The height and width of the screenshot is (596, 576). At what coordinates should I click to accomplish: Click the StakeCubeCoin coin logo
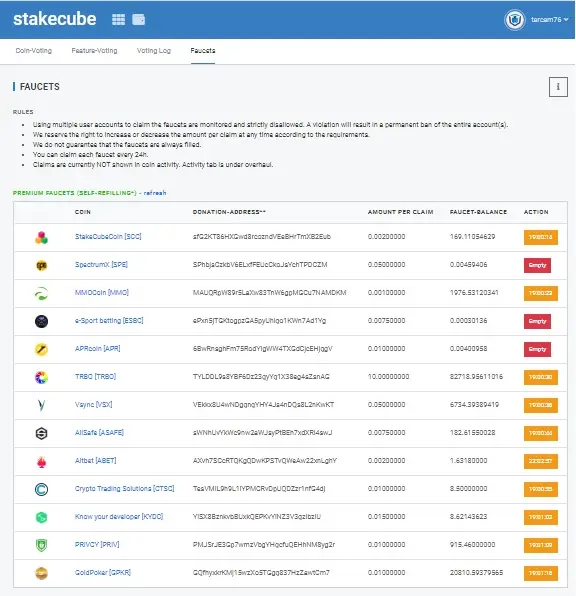click(41, 237)
